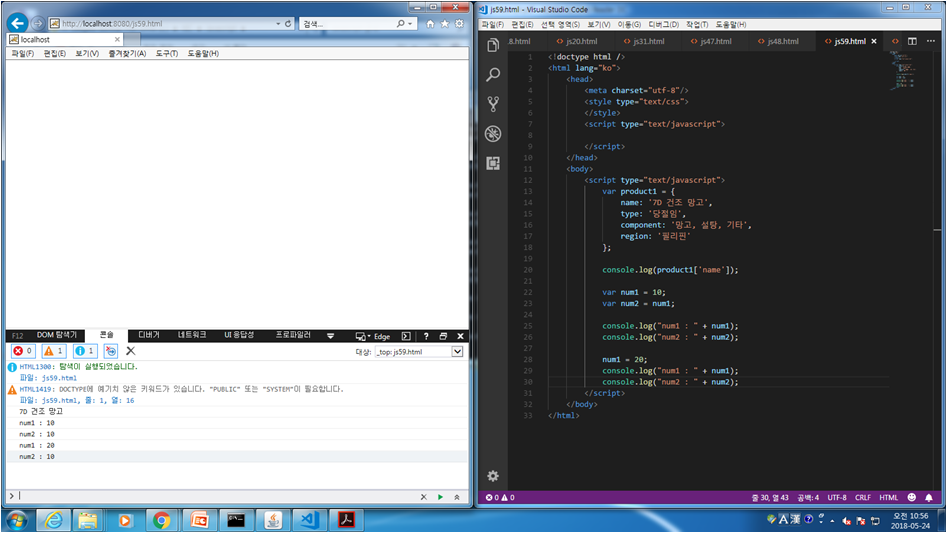Click the console command input field
This screenshot has width=947, height=533.
[x=217, y=496]
